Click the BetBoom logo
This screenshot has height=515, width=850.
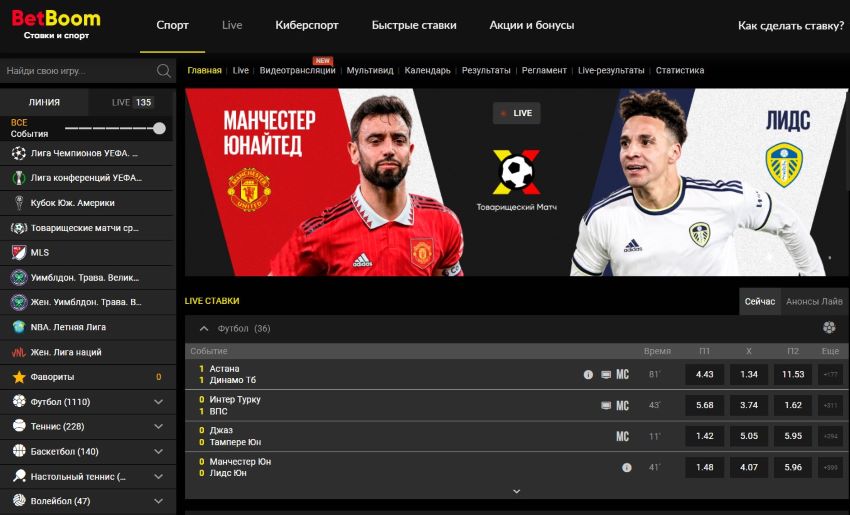pyautogui.click(x=56, y=24)
